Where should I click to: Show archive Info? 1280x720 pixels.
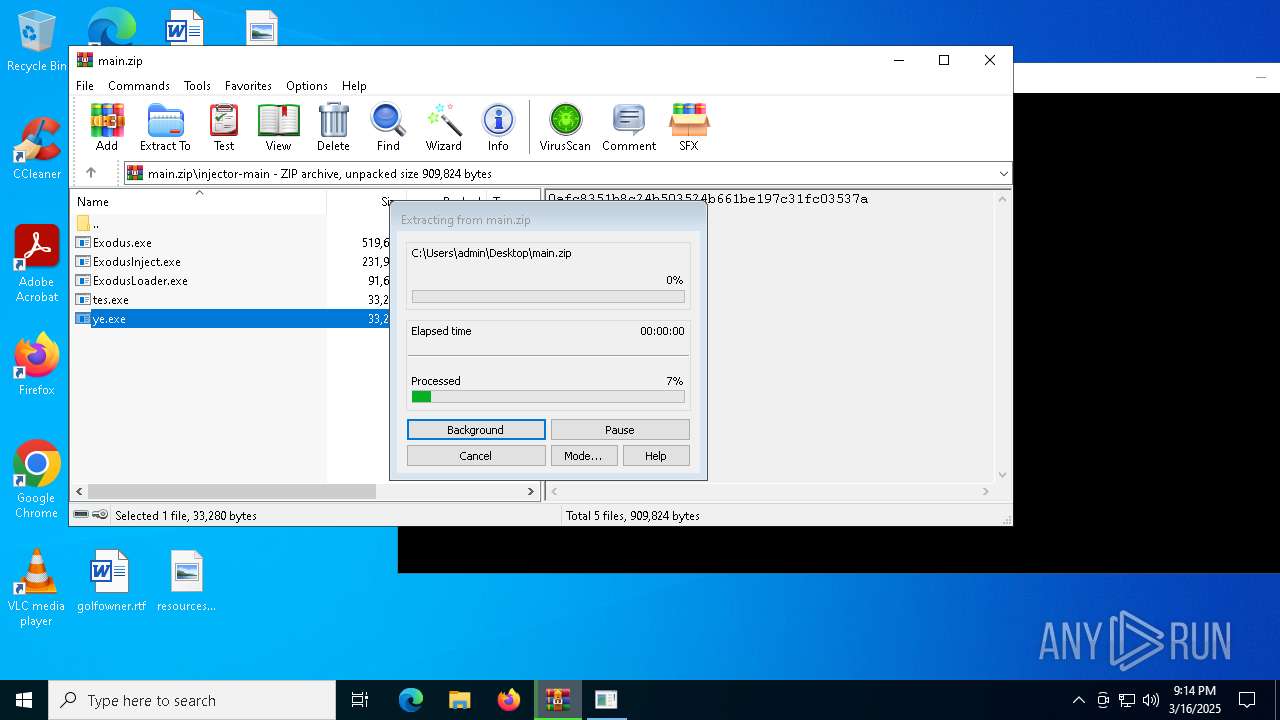pos(498,127)
